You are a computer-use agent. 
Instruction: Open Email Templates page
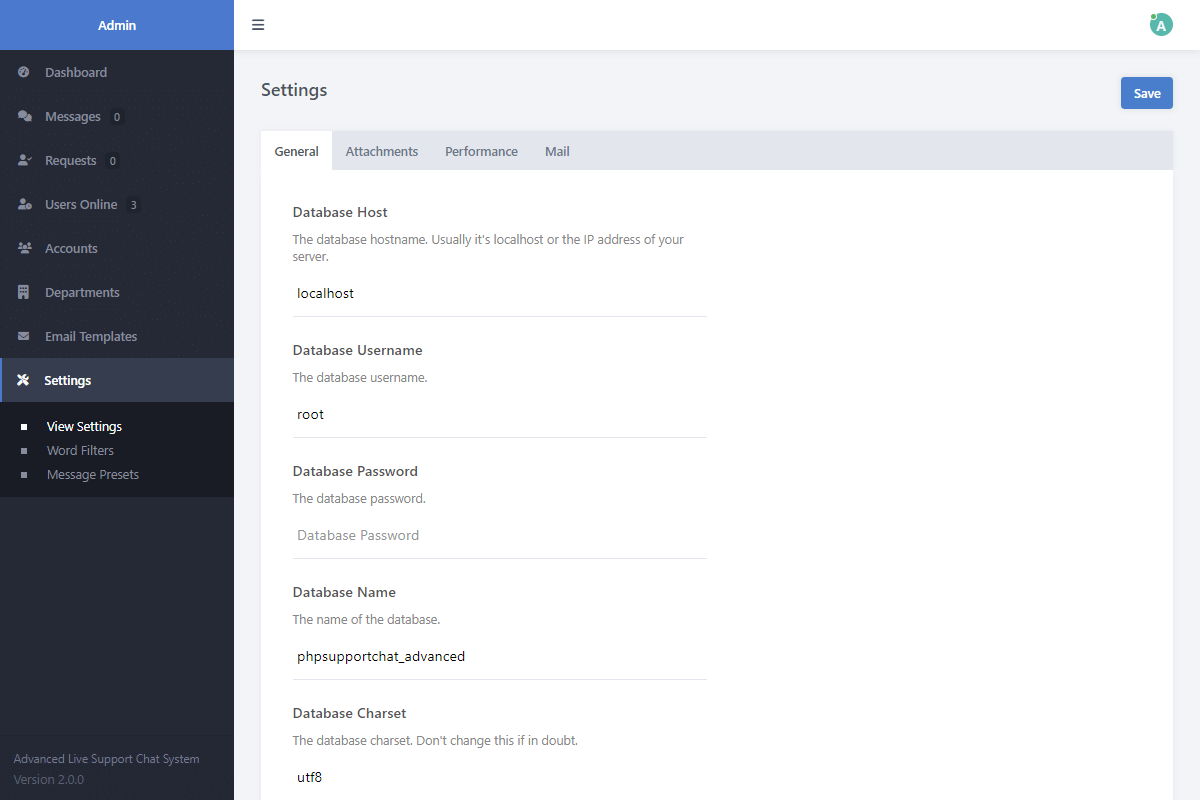pos(117,336)
